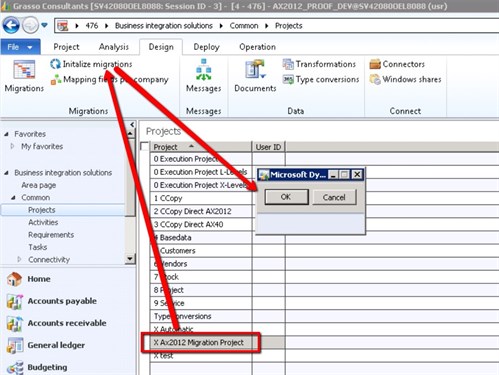Select '2 CCopy Direct AX2012' project row
Viewport: 499px width, 375px height.
coord(201,211)
